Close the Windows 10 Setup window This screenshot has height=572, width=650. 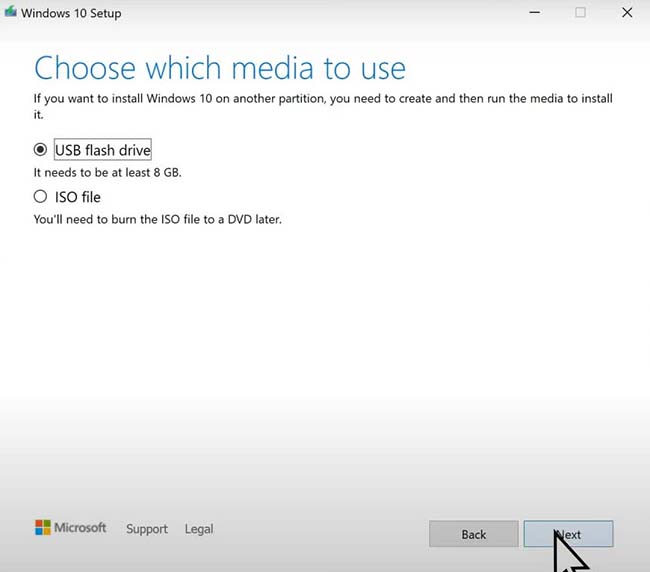(627, 12)
